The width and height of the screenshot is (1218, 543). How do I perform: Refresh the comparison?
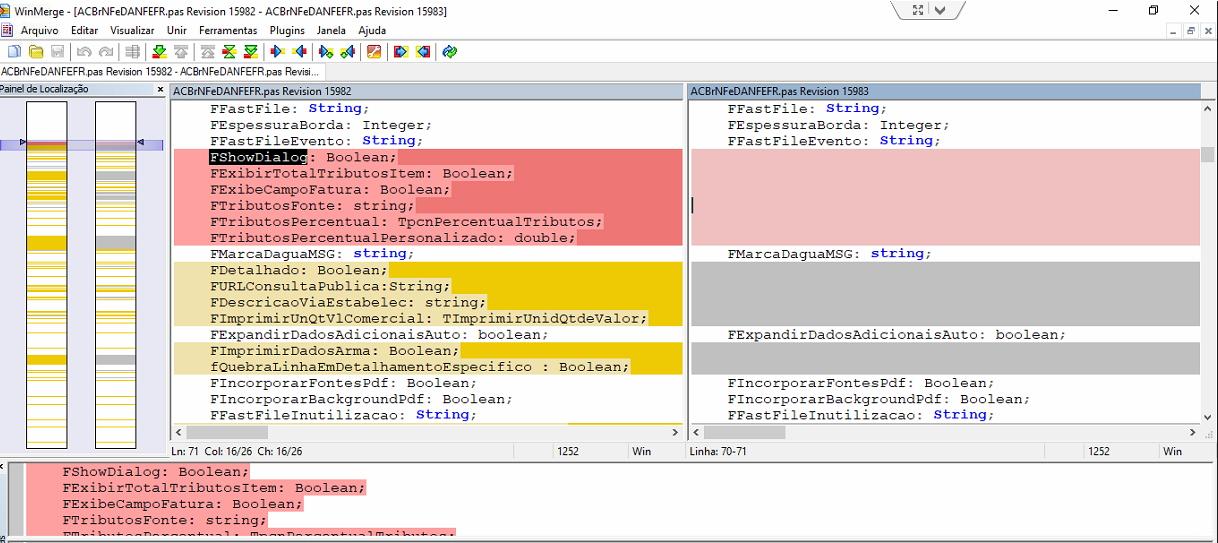click(x=450, y=51)
